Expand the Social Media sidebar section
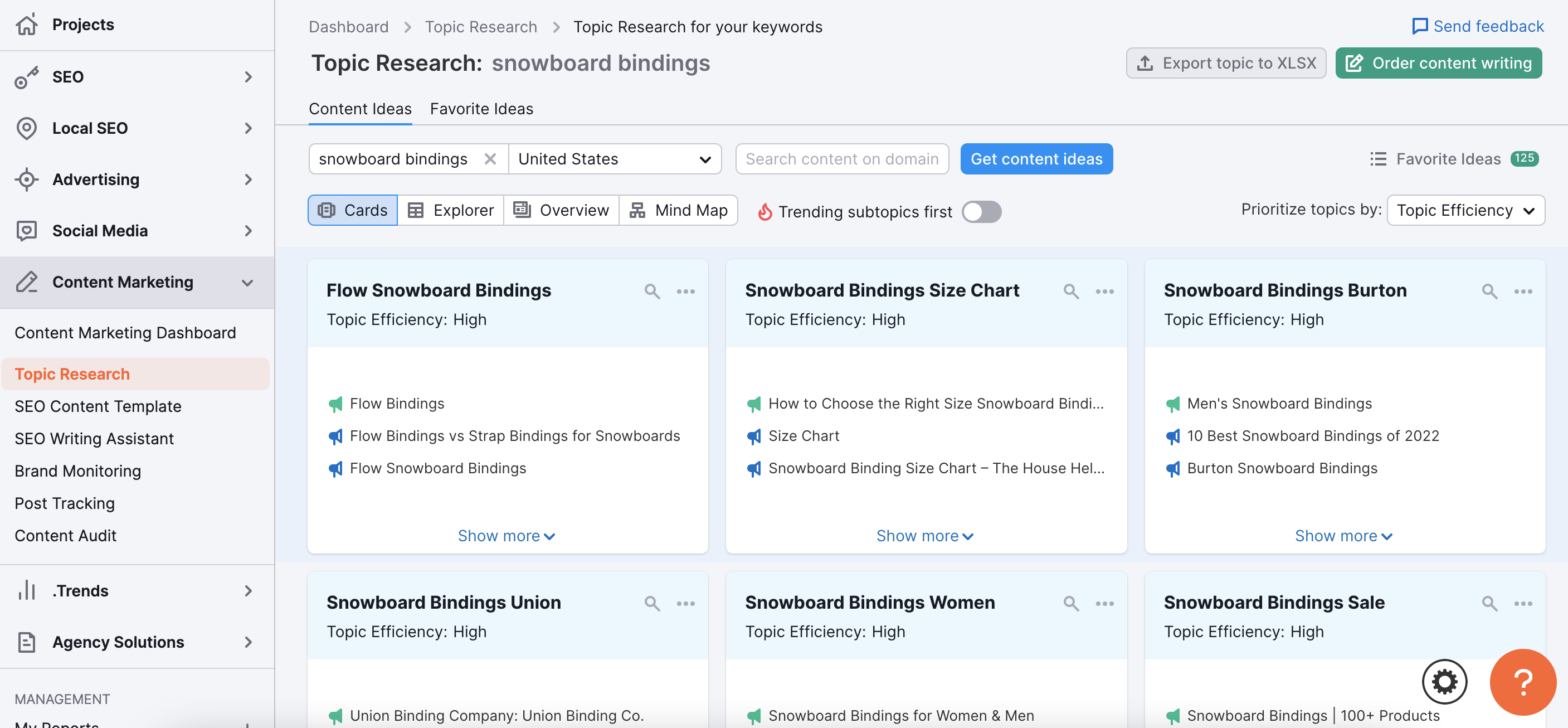Viewport: 1568px width, 728px height. (248, 231)
